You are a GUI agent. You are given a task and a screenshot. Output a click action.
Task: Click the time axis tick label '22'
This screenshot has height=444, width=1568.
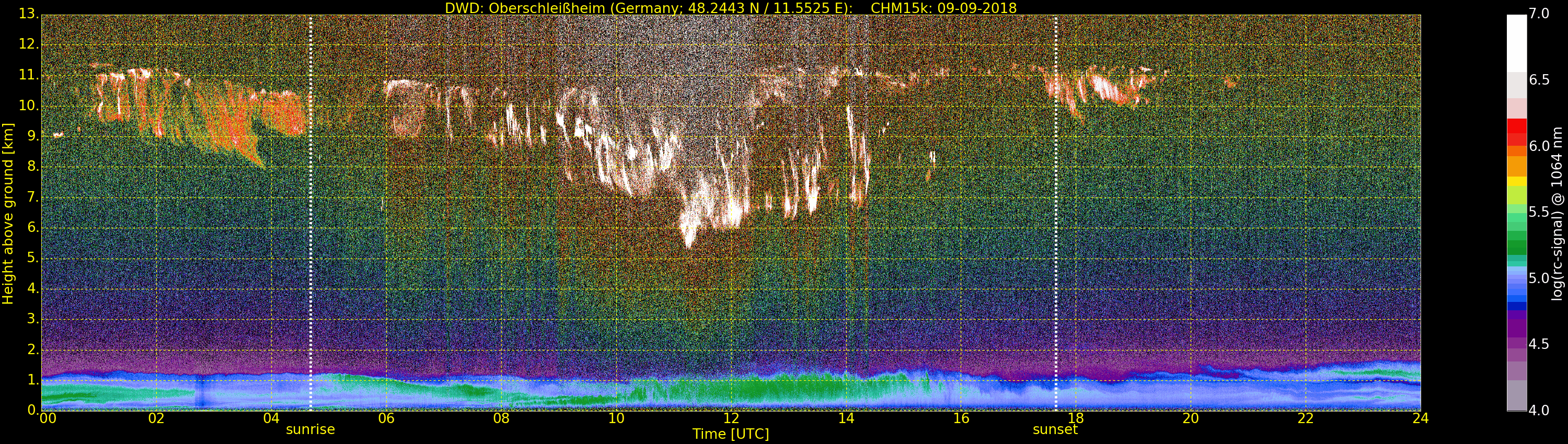(1306, 418)
